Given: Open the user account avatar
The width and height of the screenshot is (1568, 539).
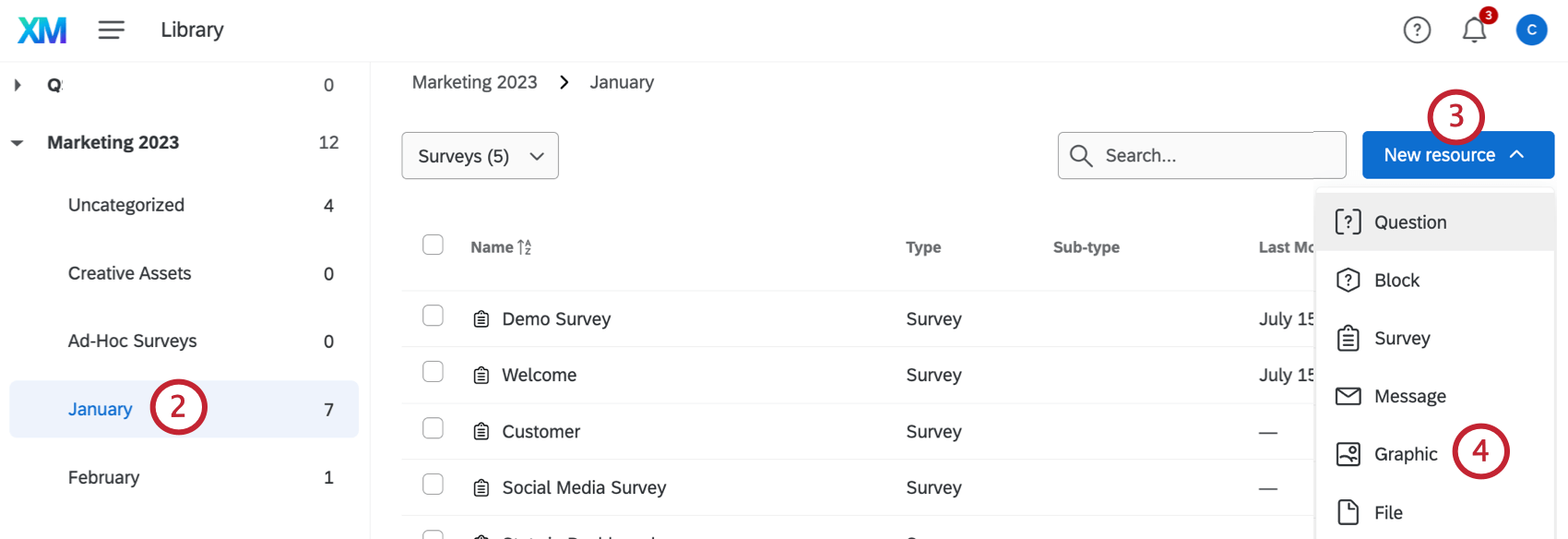Looking at the screenshot, I should (1531, 30).
